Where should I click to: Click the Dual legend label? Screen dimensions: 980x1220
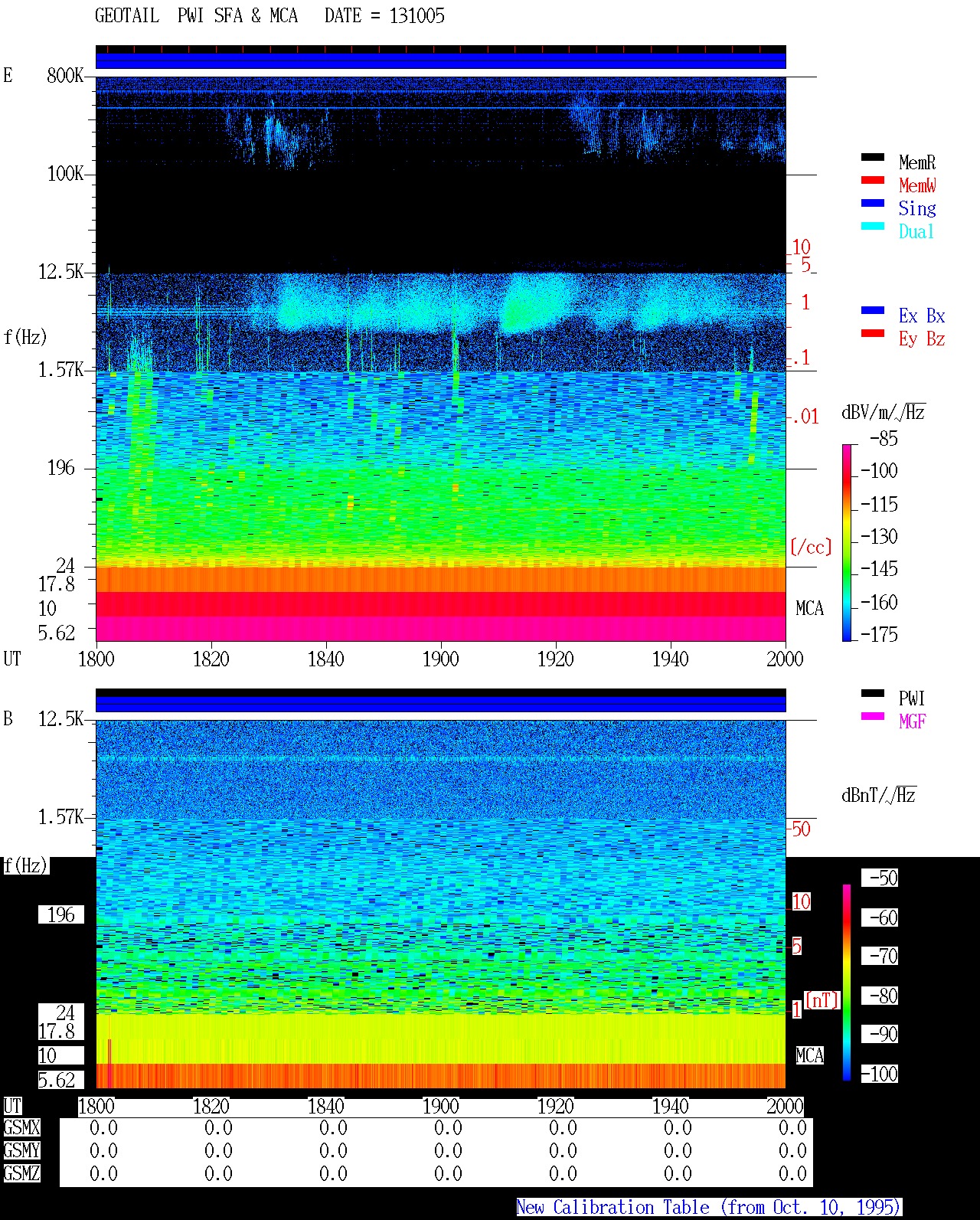[x=916, y=231]
